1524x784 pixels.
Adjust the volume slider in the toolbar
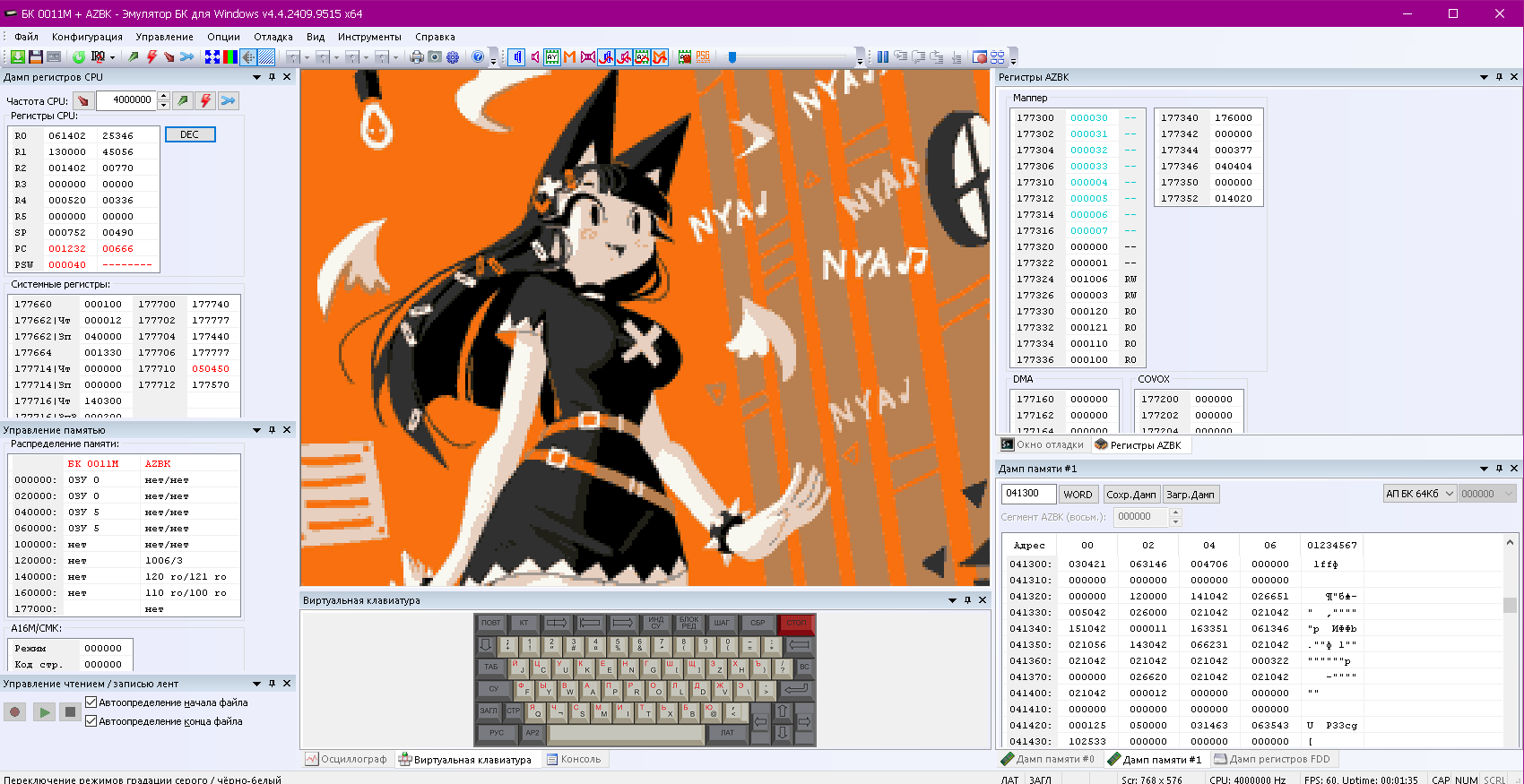click(732, 56)
